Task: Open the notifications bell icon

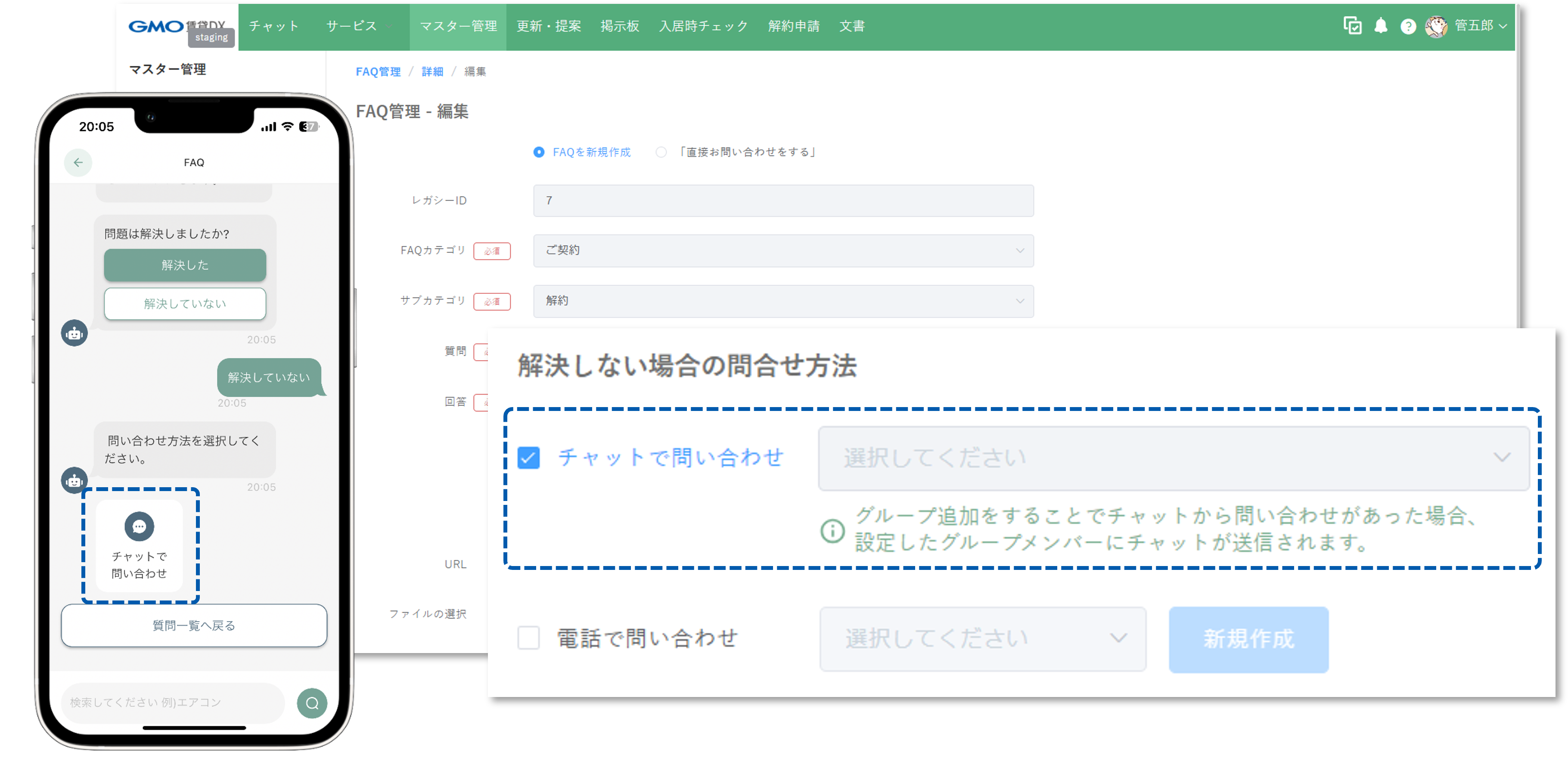Action: pos(1381,25)
